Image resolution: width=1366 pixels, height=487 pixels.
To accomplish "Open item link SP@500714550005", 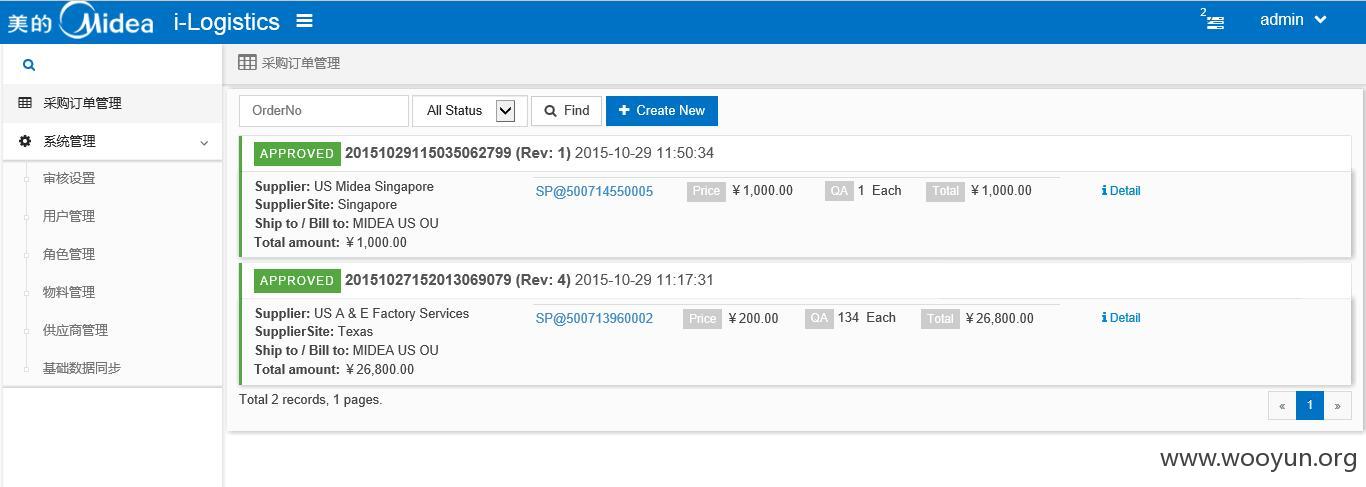I will 594,191.
